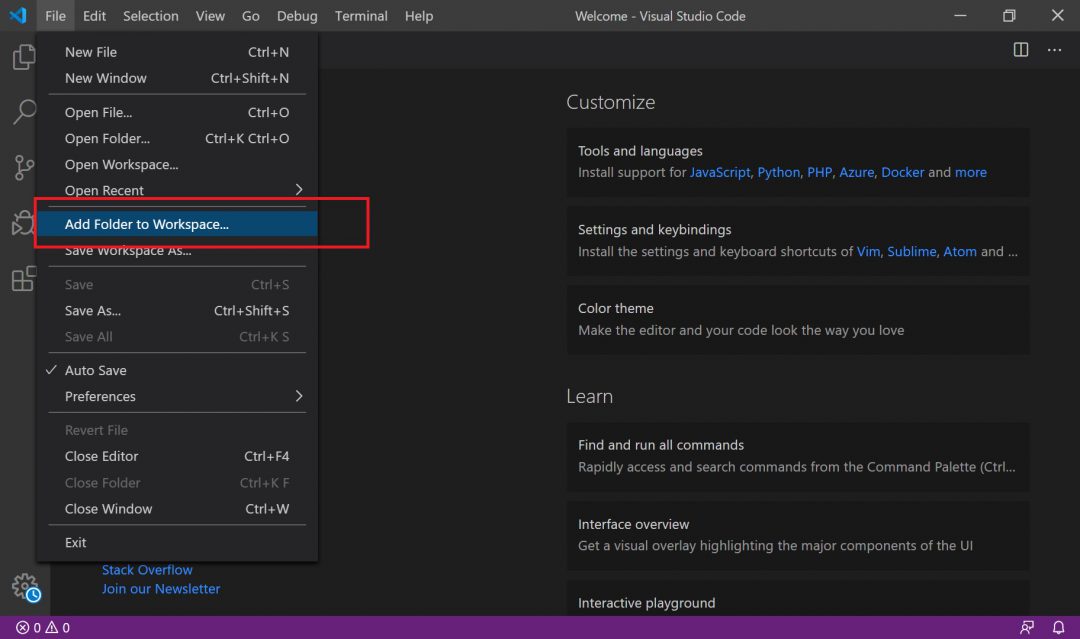Screen dimensions: 1080x639
Task: Open the Debug menu
Action: coord(297,15)
